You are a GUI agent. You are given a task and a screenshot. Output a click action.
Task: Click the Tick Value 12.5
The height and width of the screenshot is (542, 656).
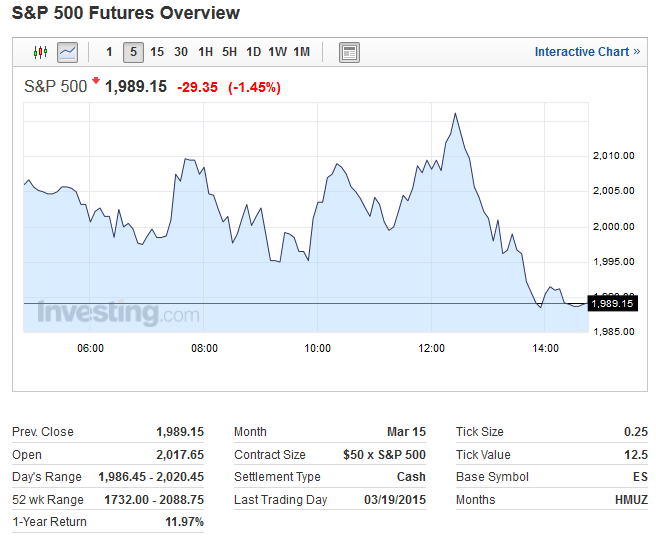[636, 455]
